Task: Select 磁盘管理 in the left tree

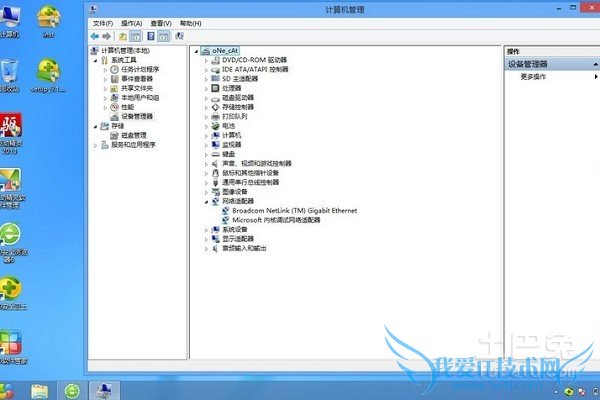Action: (134, 135)
